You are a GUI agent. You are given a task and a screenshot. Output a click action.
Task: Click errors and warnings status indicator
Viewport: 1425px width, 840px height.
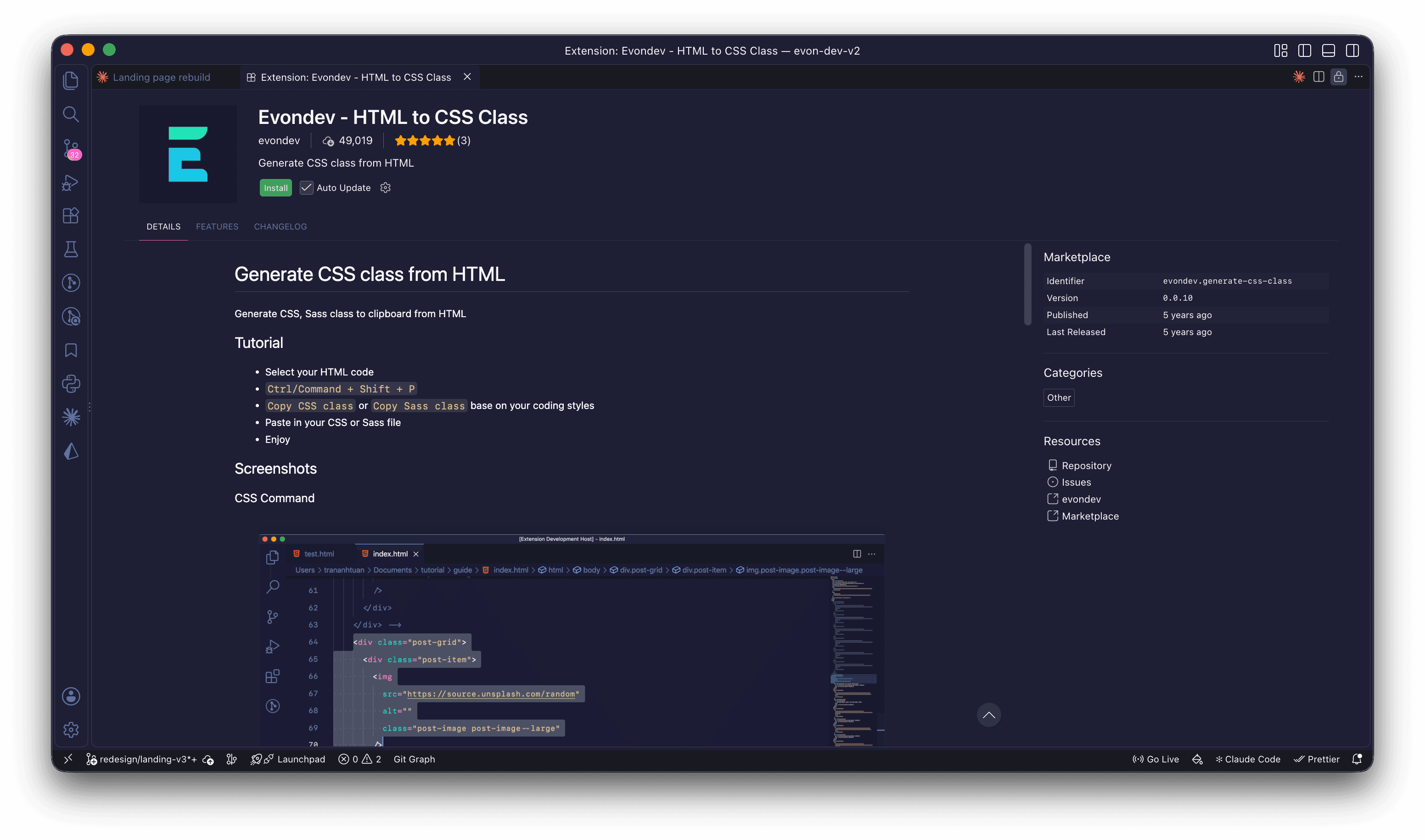tap(360, 759)
